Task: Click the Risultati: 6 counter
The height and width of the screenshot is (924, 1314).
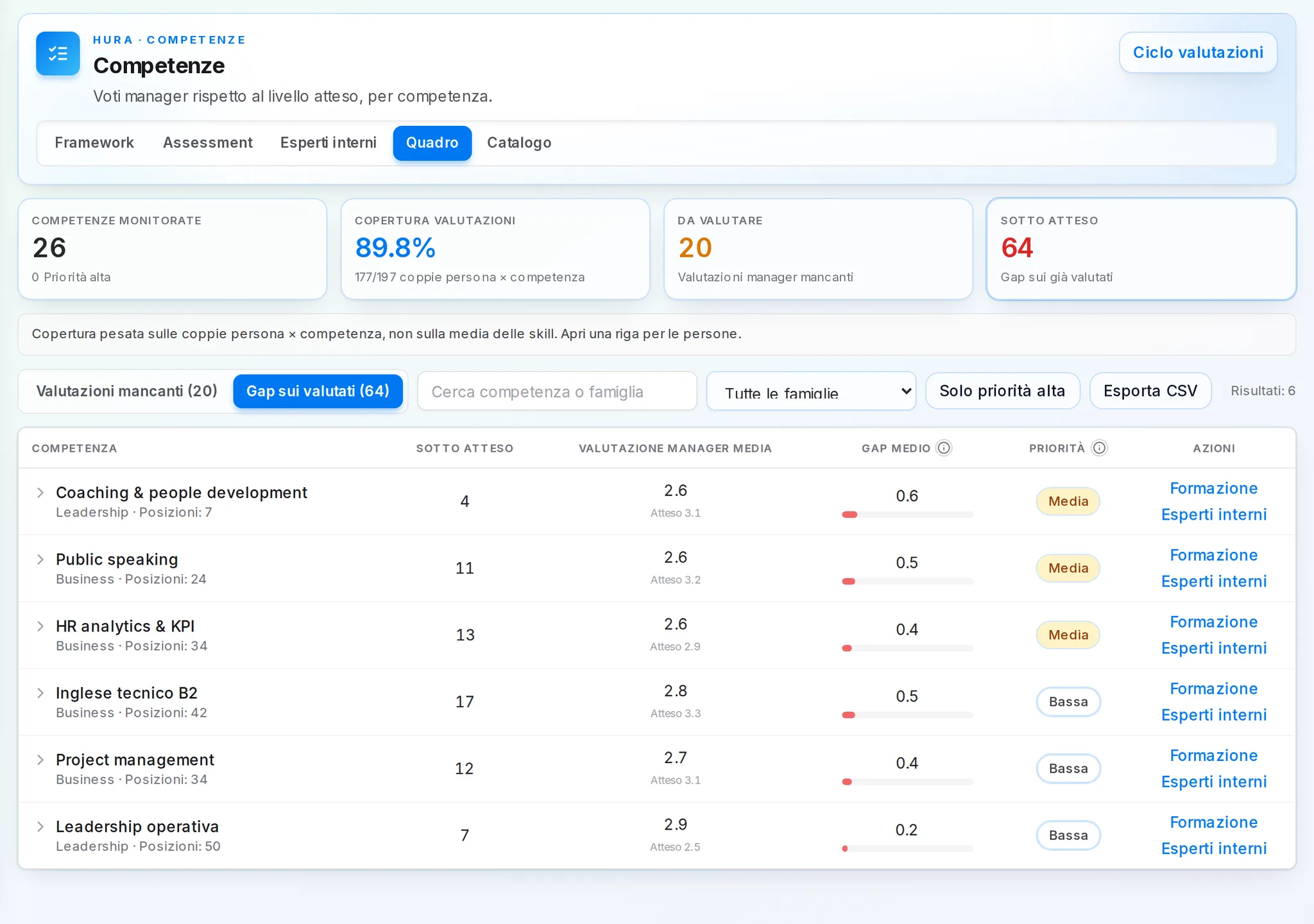Action: tap(1263, 391)
